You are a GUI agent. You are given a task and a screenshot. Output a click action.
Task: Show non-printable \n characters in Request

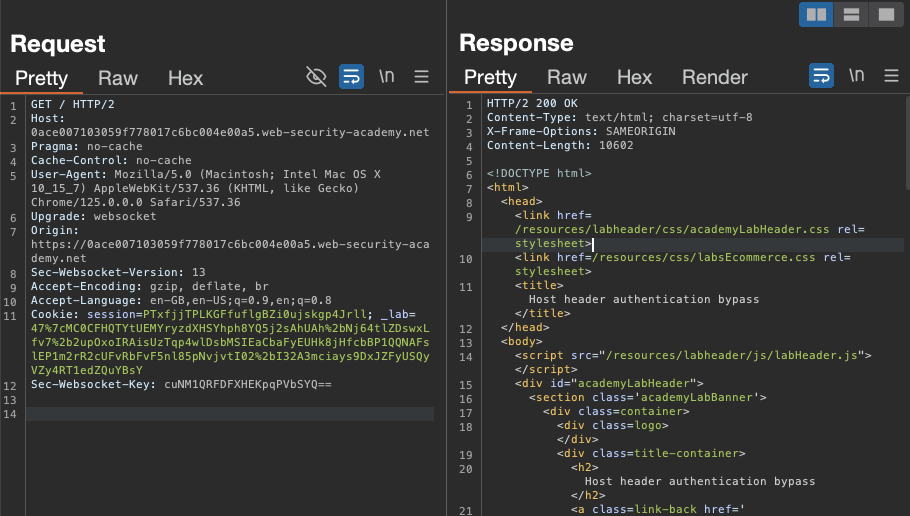click(x=387, y=77)
